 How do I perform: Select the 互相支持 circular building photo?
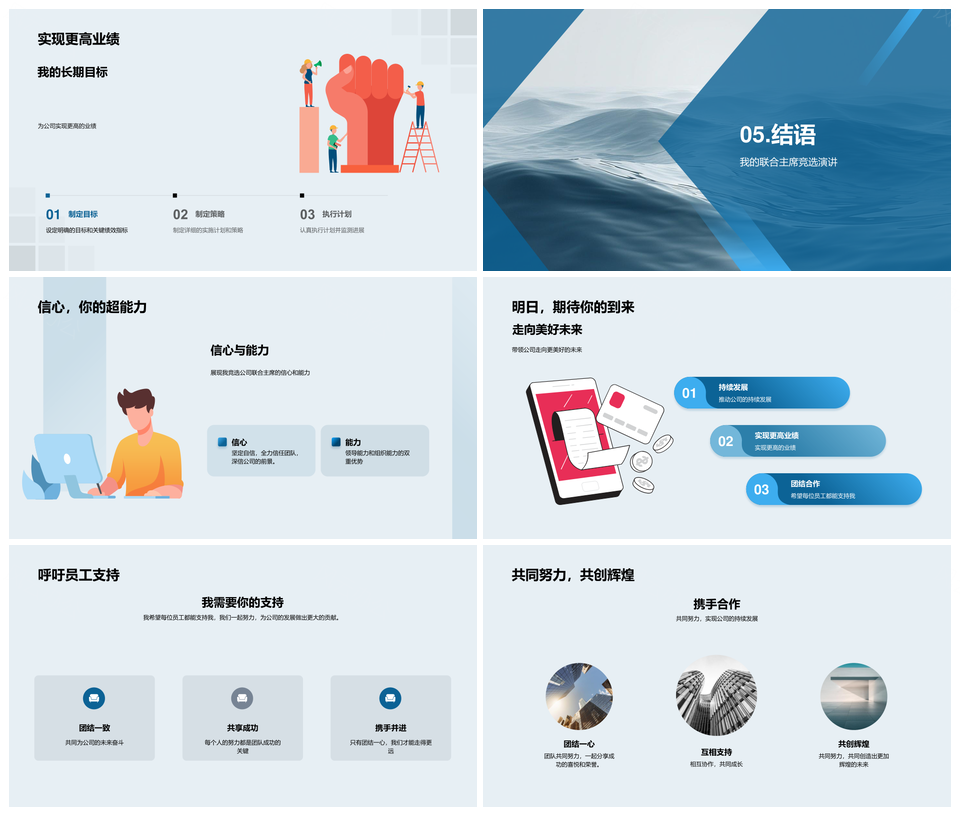point(716,696)
